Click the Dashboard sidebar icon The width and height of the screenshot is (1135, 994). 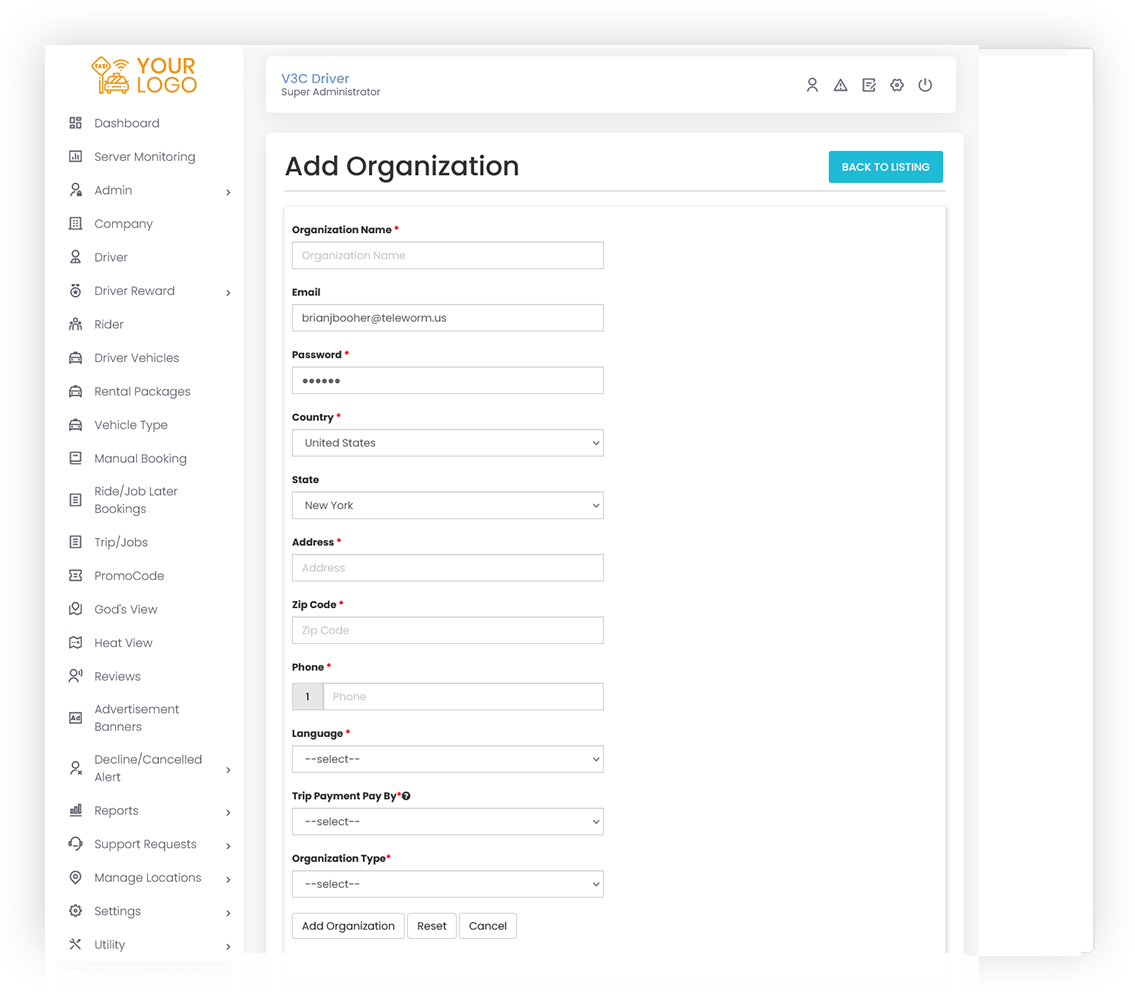(75, 123)
